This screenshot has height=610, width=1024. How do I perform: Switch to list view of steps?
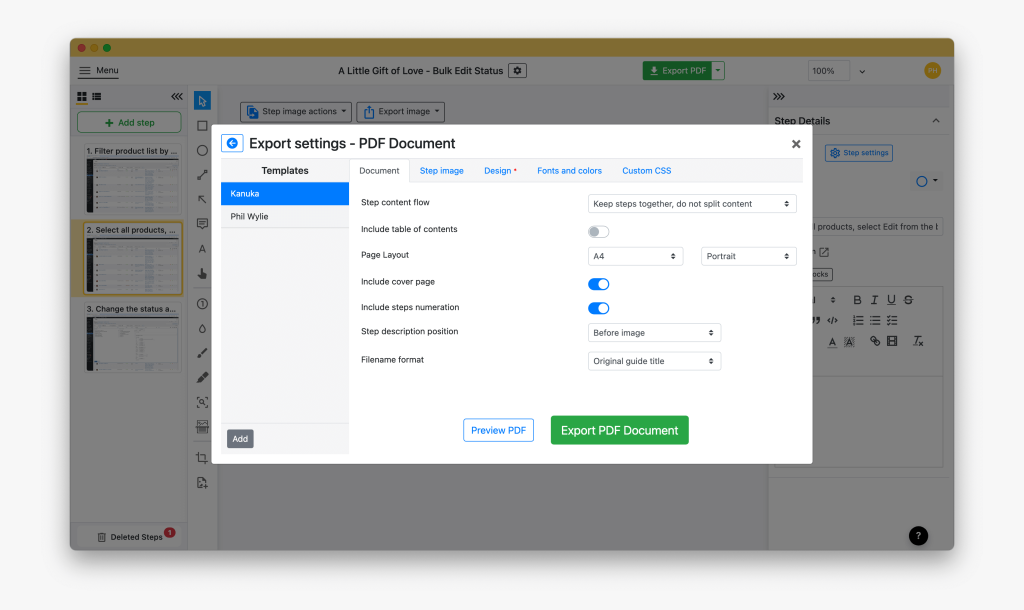(97, 97)
